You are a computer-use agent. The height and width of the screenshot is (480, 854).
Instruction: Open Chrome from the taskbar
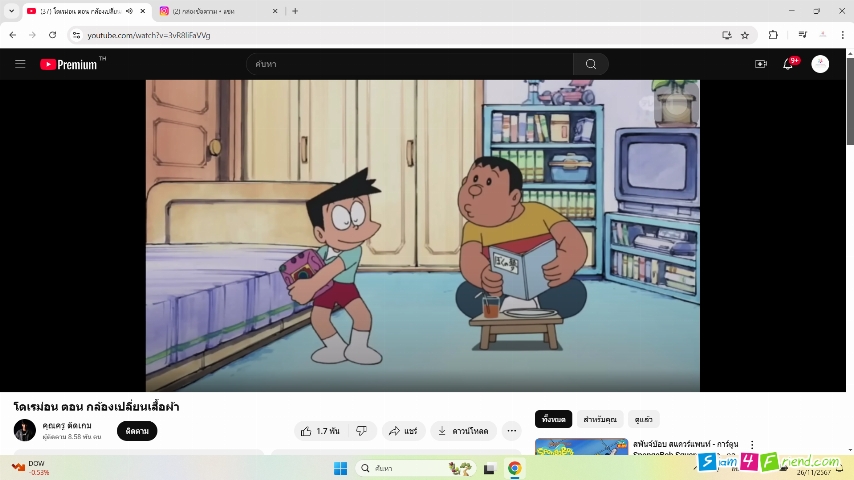[514, 468]
